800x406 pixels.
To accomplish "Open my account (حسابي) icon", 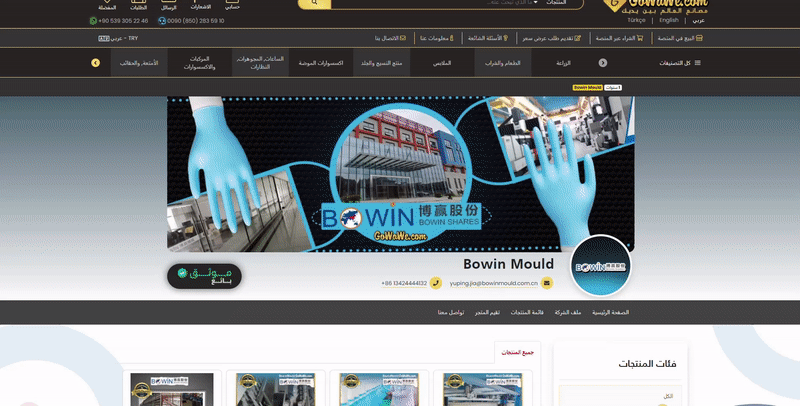I will (x=232, y=5).
